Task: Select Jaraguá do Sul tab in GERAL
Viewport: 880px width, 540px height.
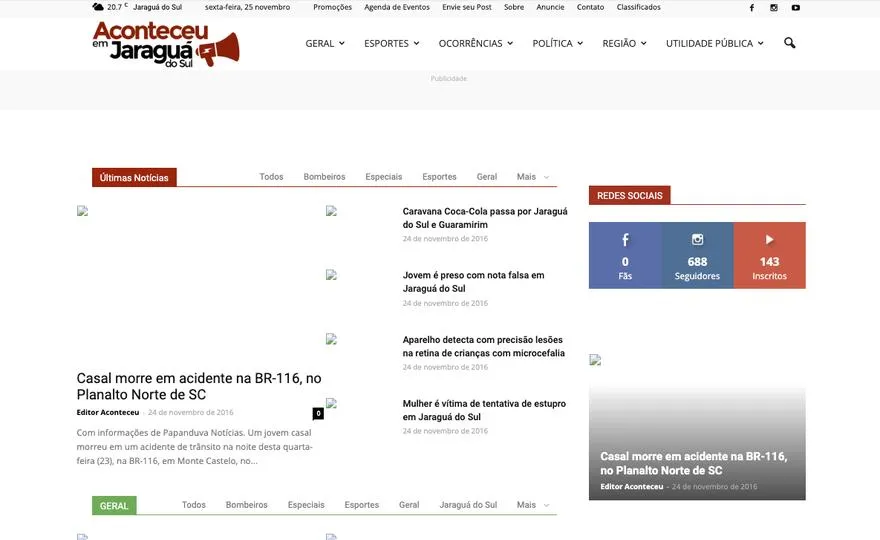Action: [468, 505]
